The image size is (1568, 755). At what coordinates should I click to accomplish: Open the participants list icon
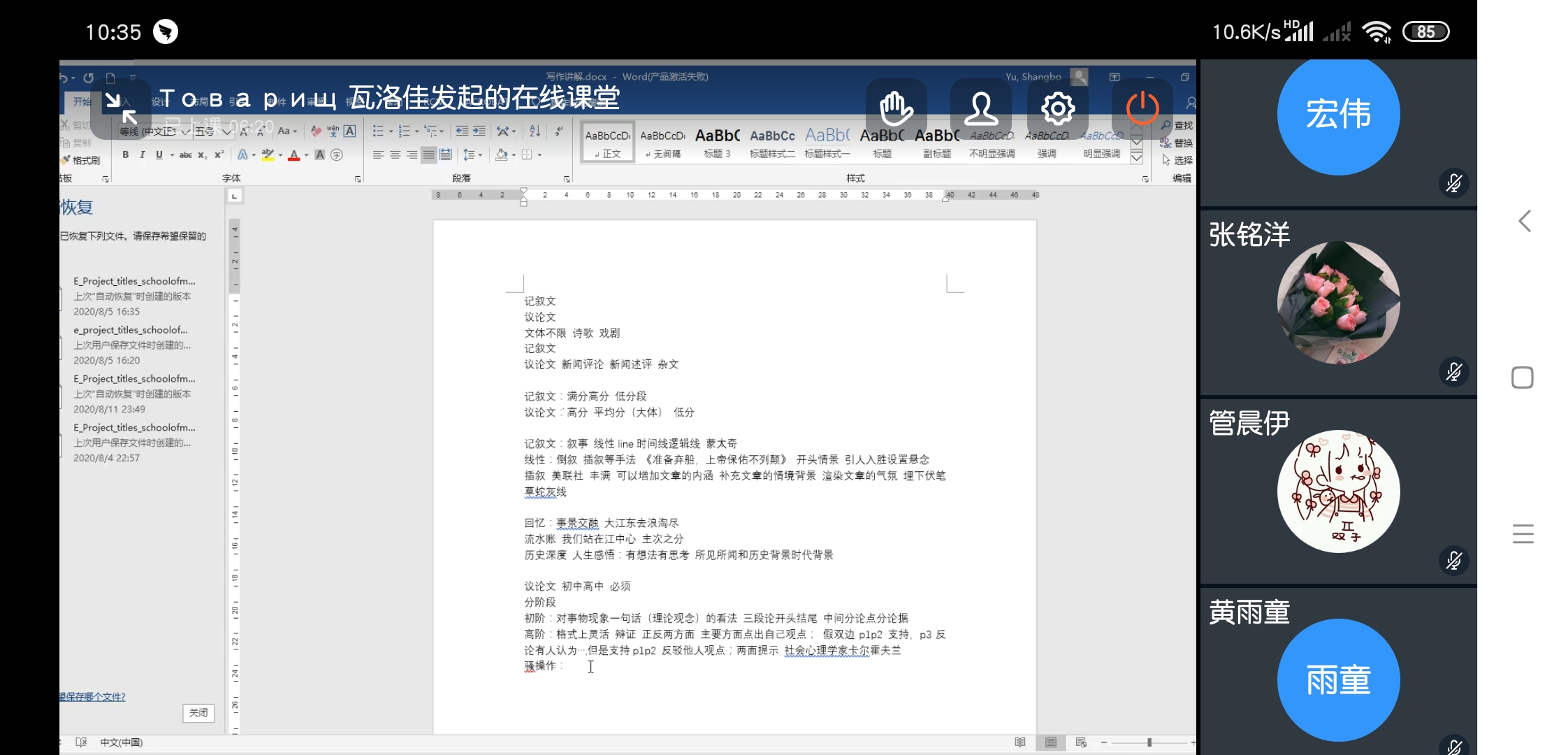(x=981, y=108)
